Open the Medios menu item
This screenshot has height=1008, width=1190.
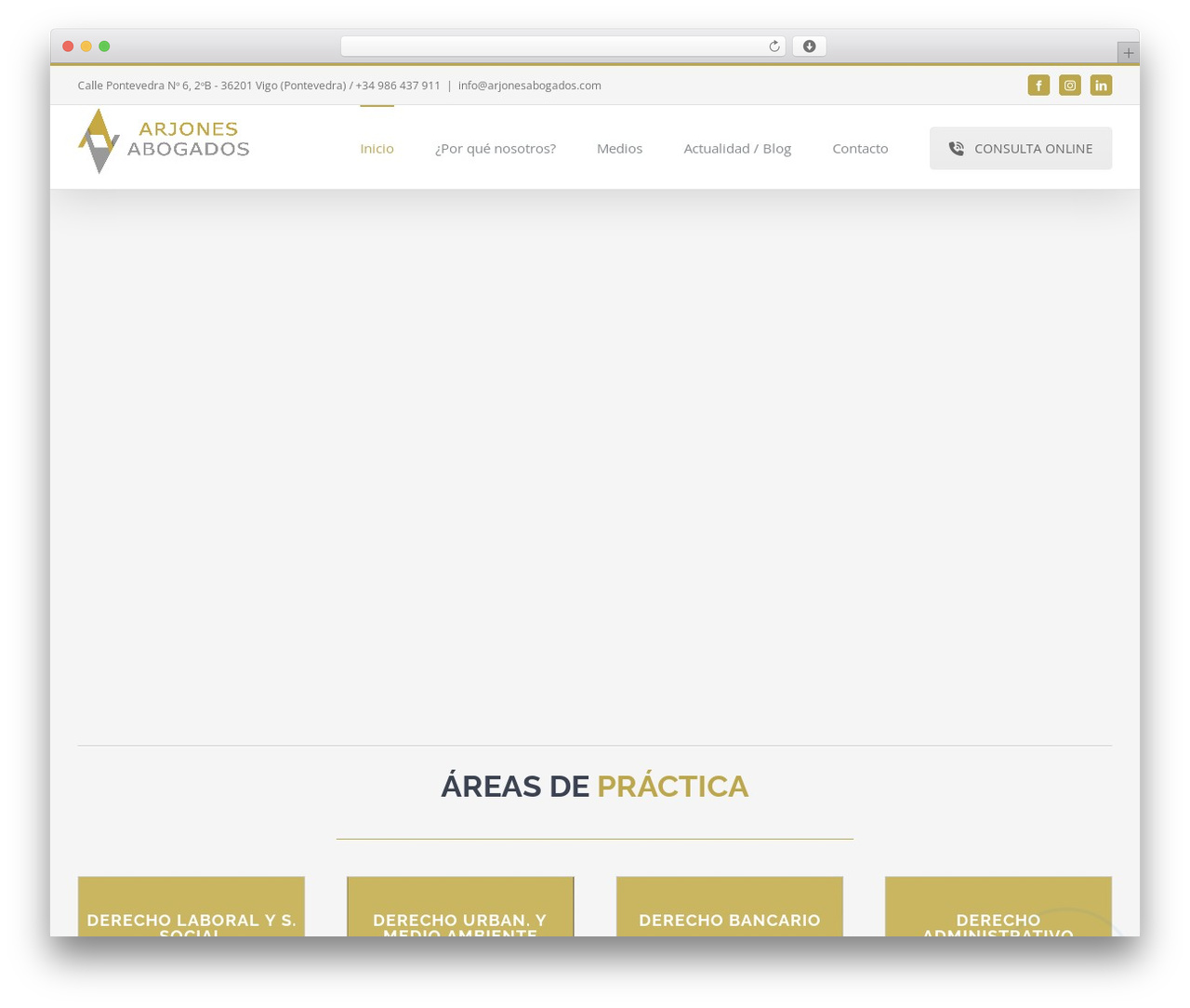tap(619, 148)
